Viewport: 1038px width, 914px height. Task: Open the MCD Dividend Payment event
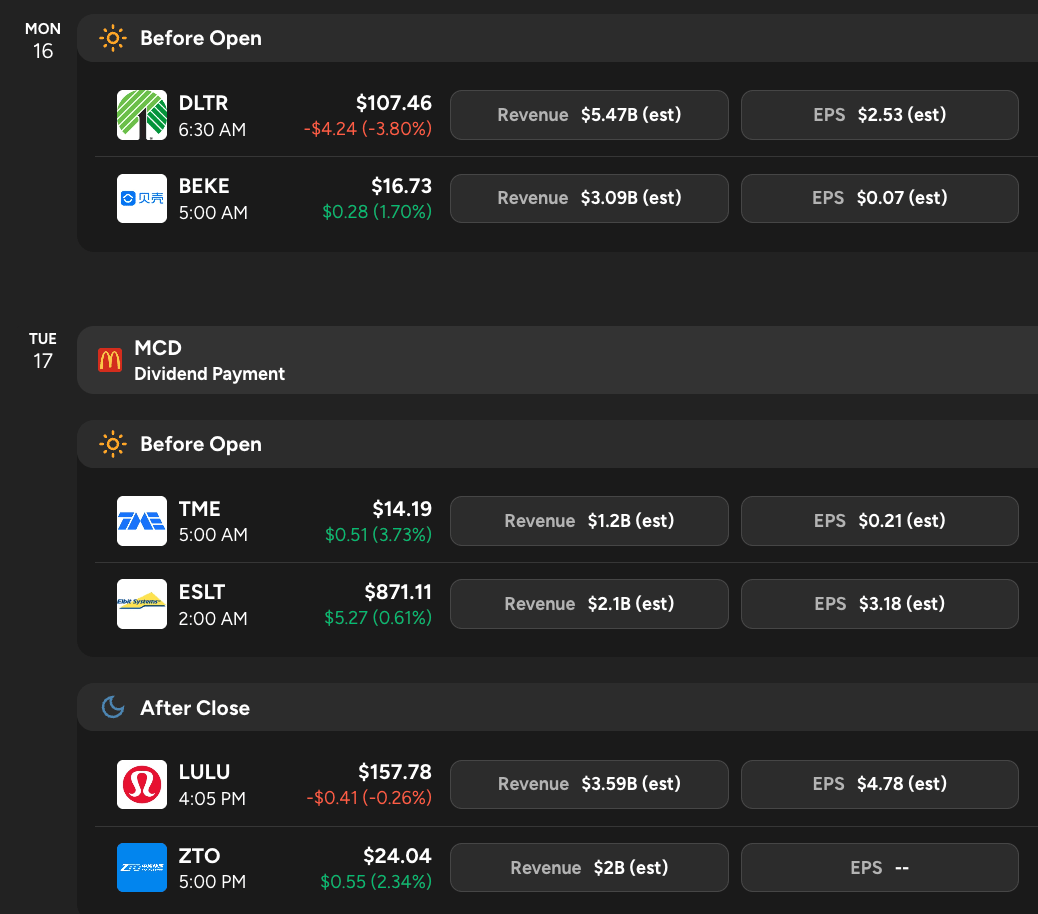(557, 360)
